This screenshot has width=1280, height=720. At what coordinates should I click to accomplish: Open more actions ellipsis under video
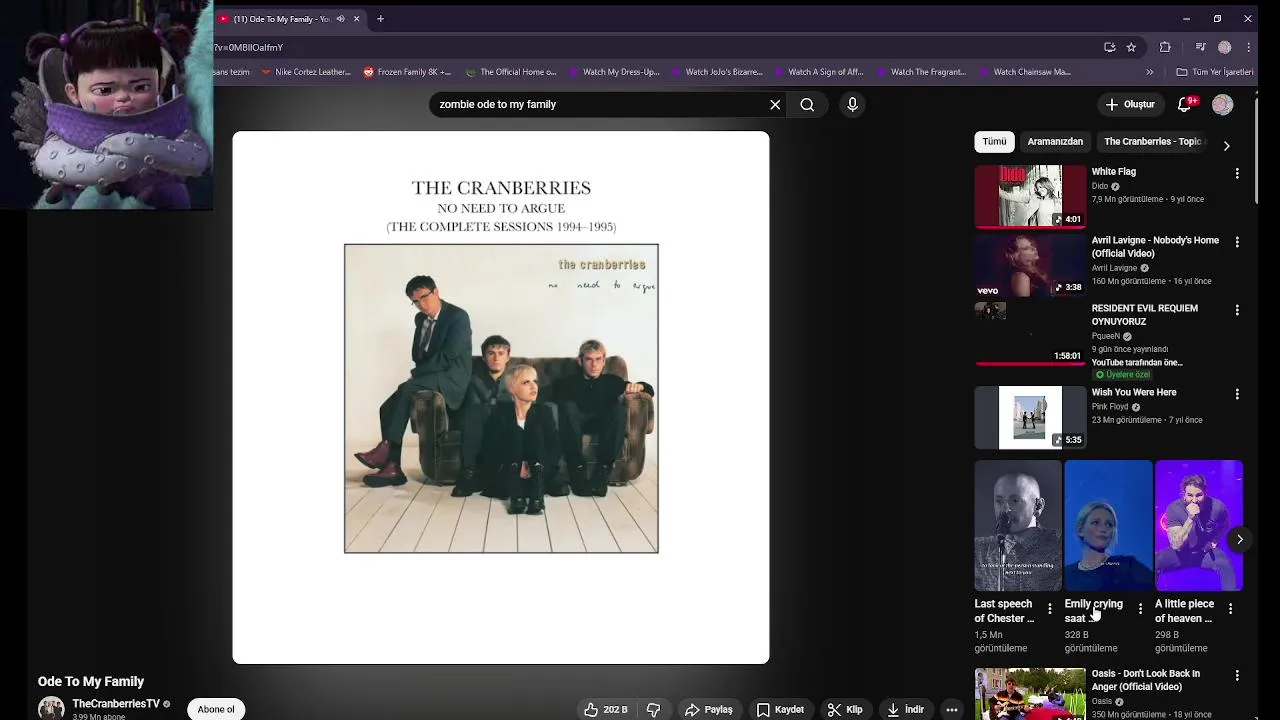[x=952, y=709]
